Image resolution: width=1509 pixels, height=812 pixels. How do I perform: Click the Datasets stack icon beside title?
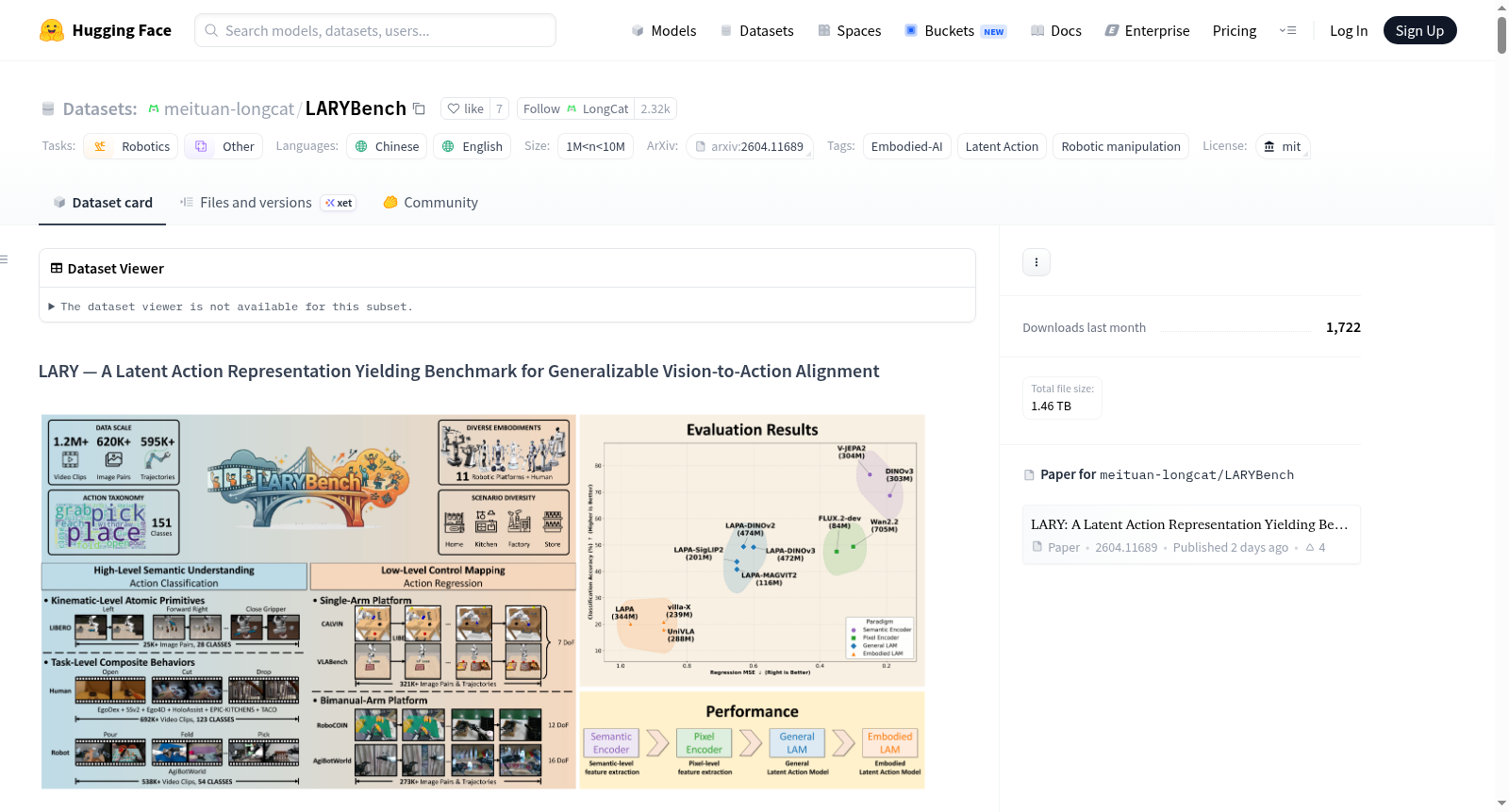[48, 109]
